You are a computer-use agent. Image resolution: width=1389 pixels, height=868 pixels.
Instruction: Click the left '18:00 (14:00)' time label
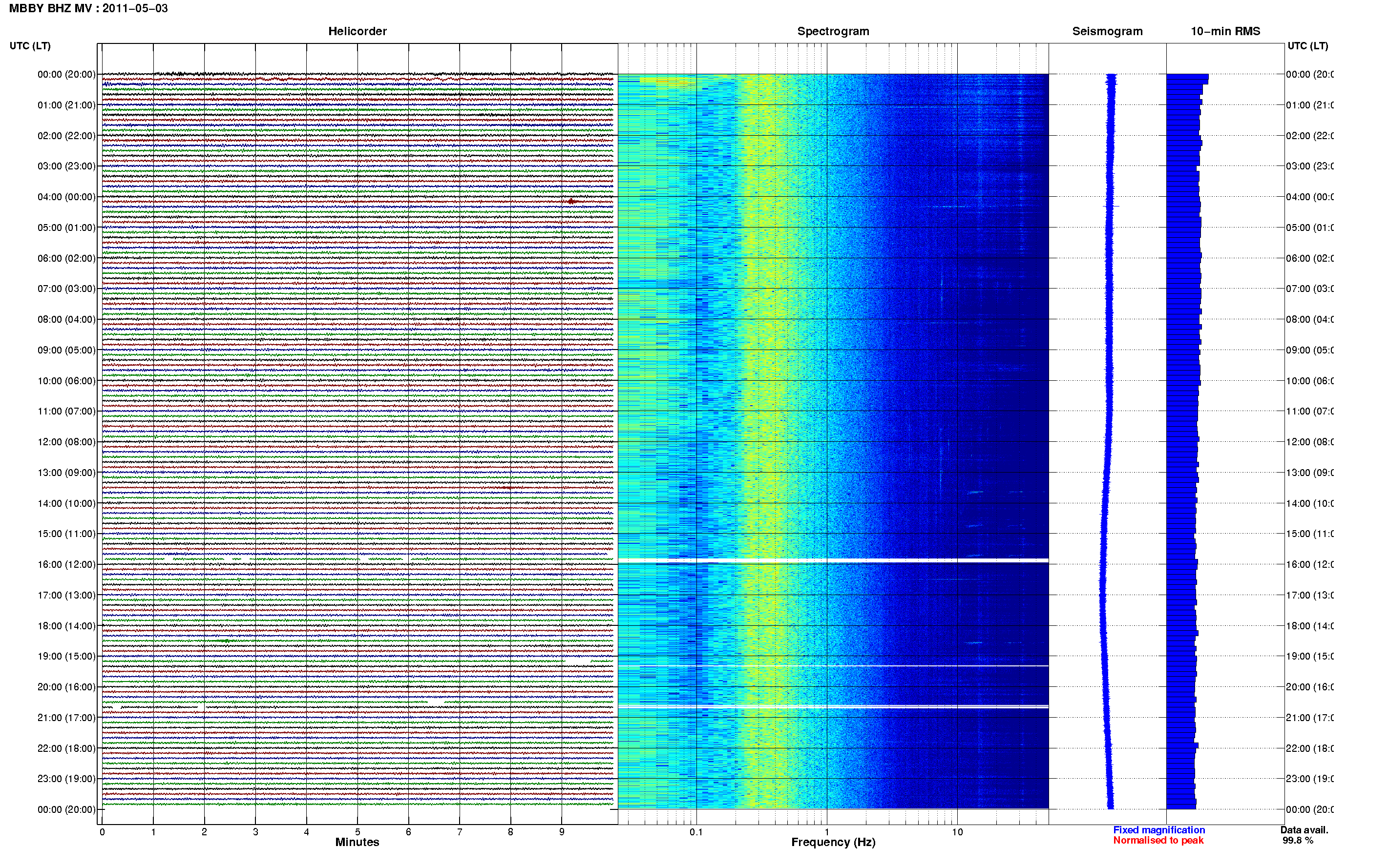point(66,626)
